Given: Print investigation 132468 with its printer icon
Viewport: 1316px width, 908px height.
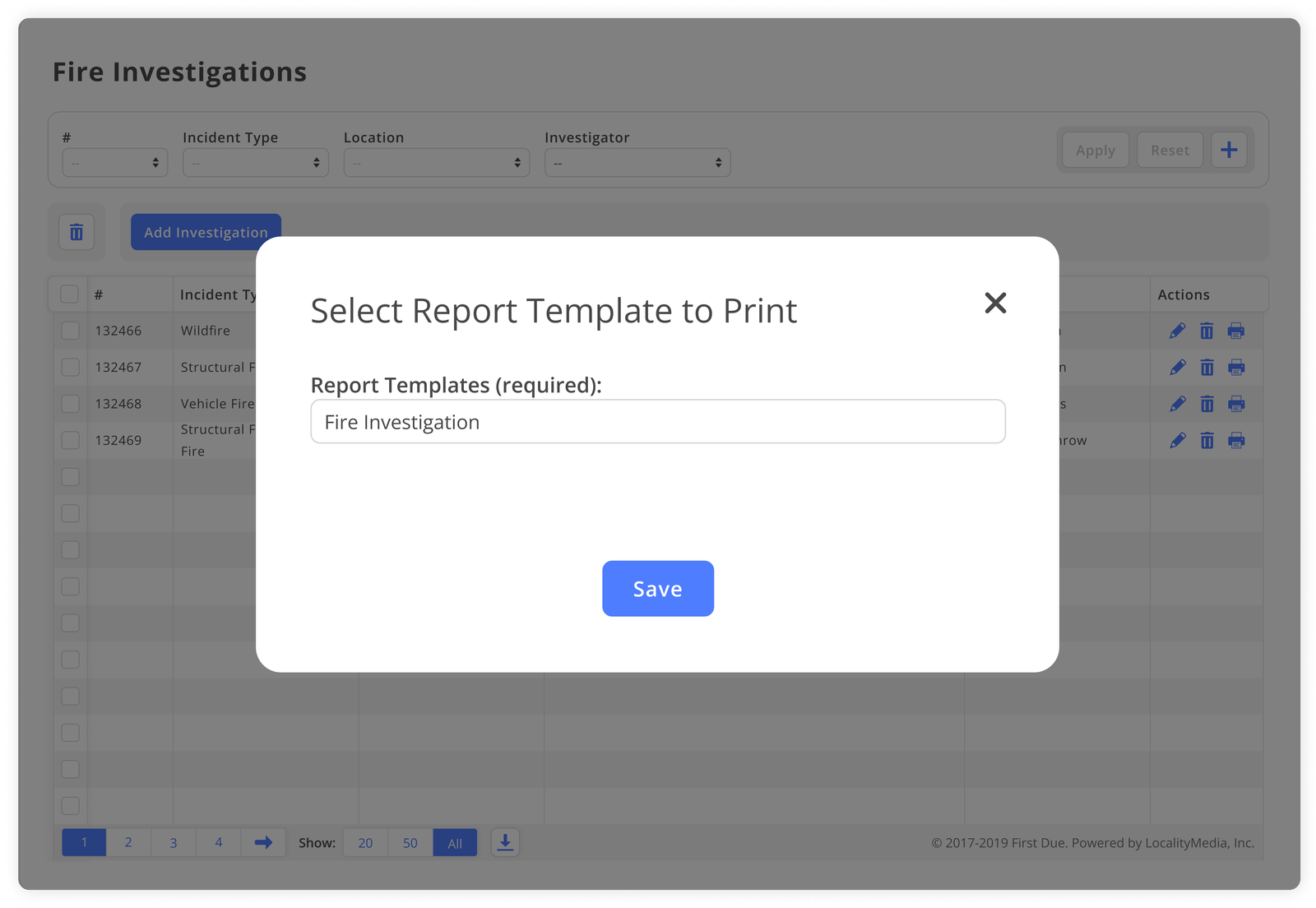Looking at the screenshot, I should (1235, 404).
